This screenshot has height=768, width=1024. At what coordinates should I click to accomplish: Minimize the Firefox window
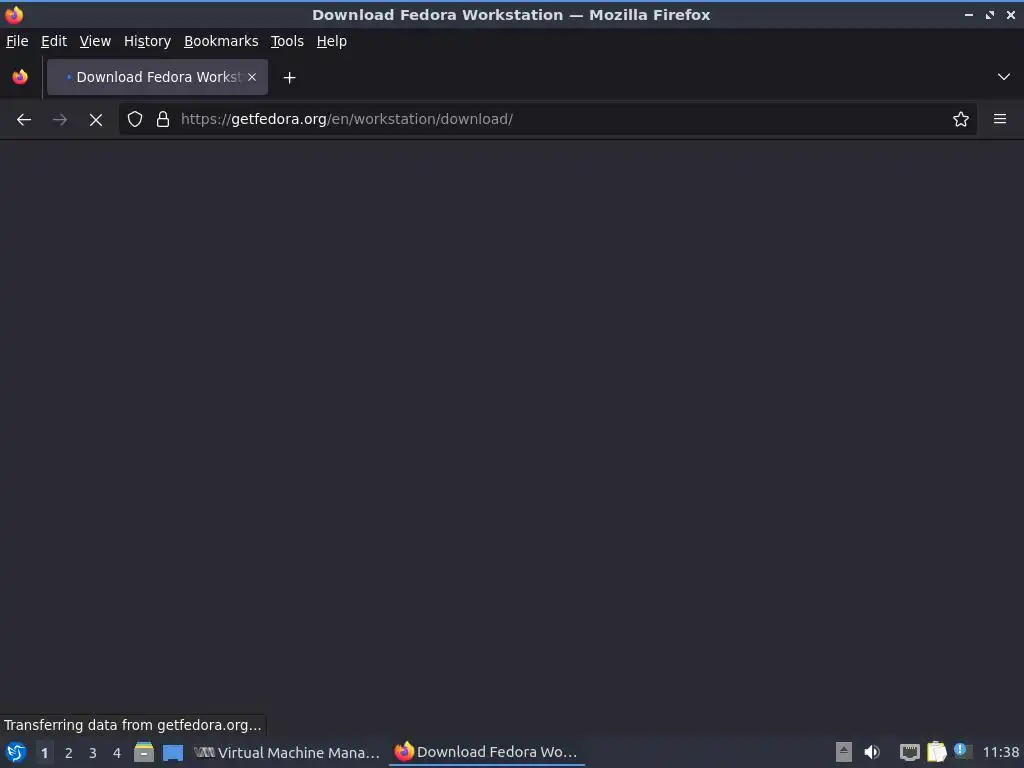point(969,14)
